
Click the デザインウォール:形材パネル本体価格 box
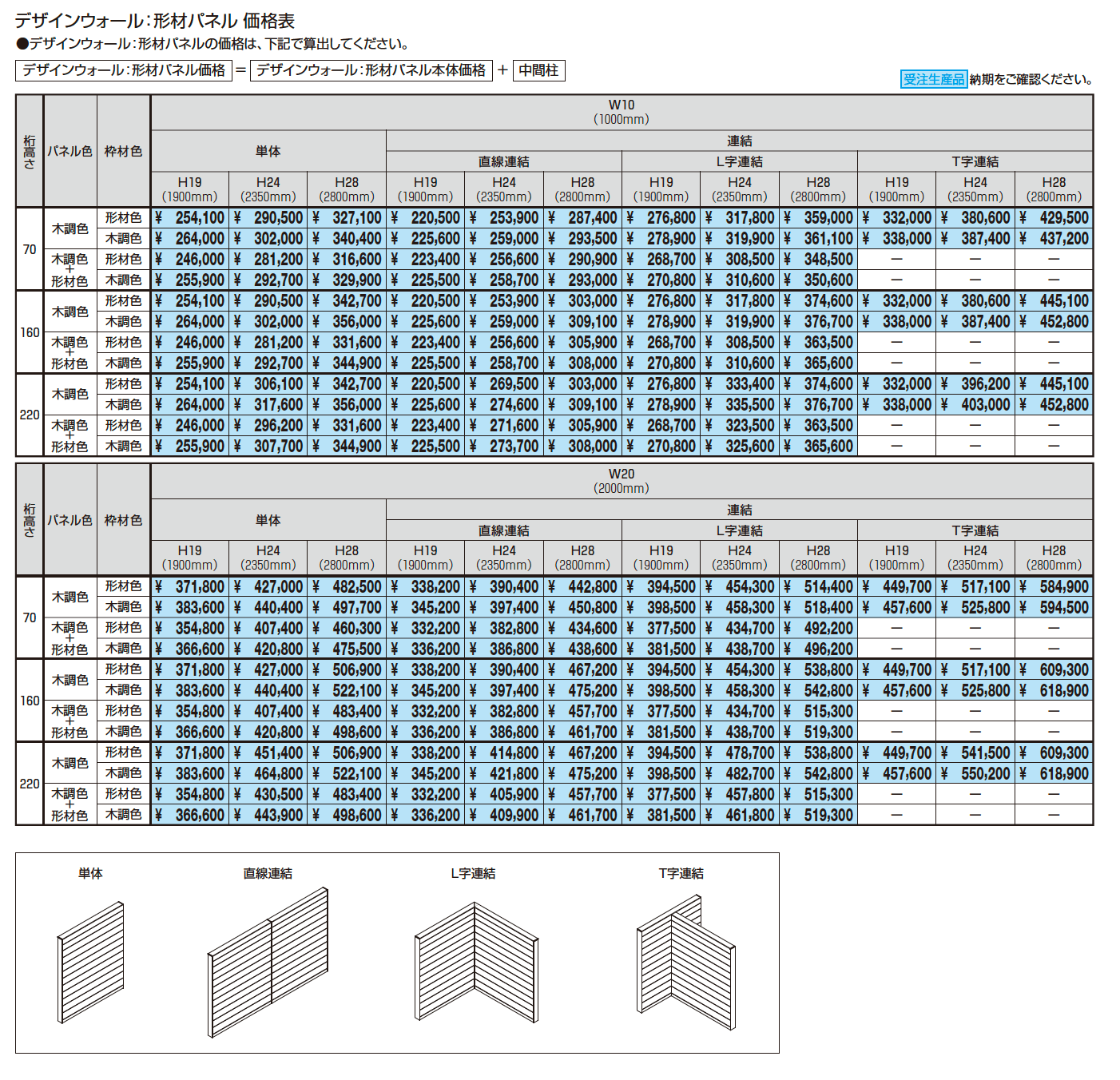point(371,70)
